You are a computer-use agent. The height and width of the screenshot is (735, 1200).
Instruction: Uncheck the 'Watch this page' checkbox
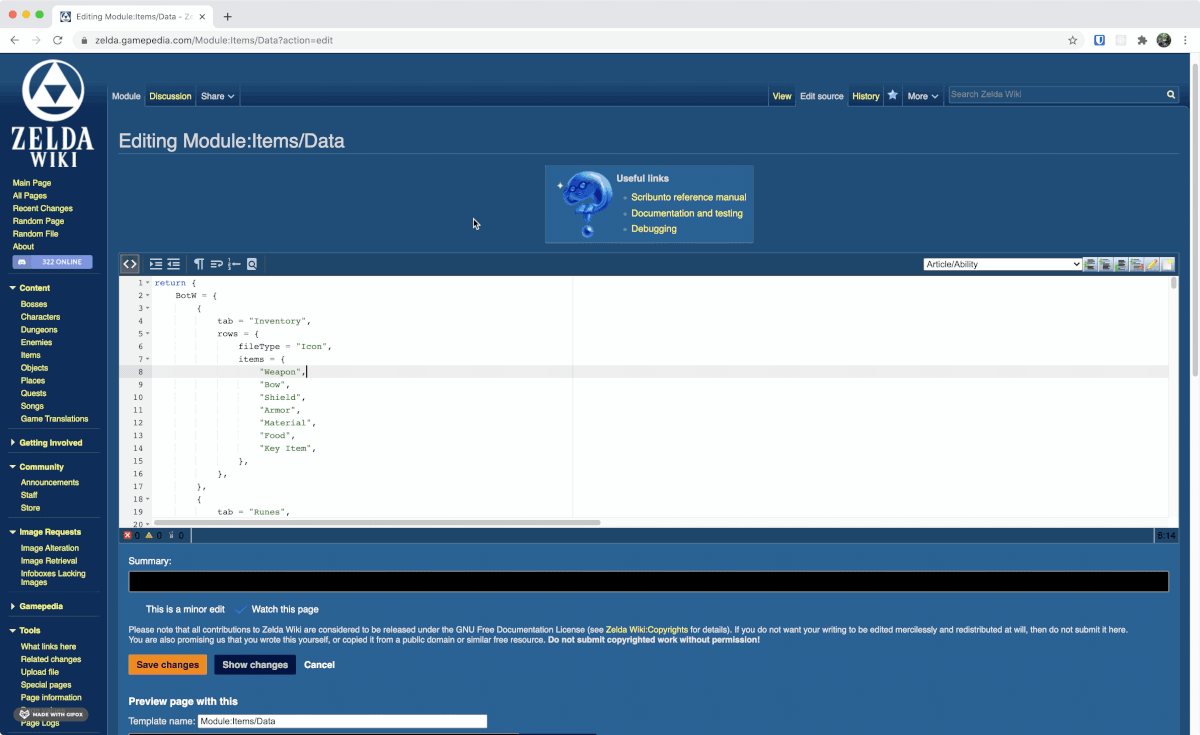(x=240, y=609)
